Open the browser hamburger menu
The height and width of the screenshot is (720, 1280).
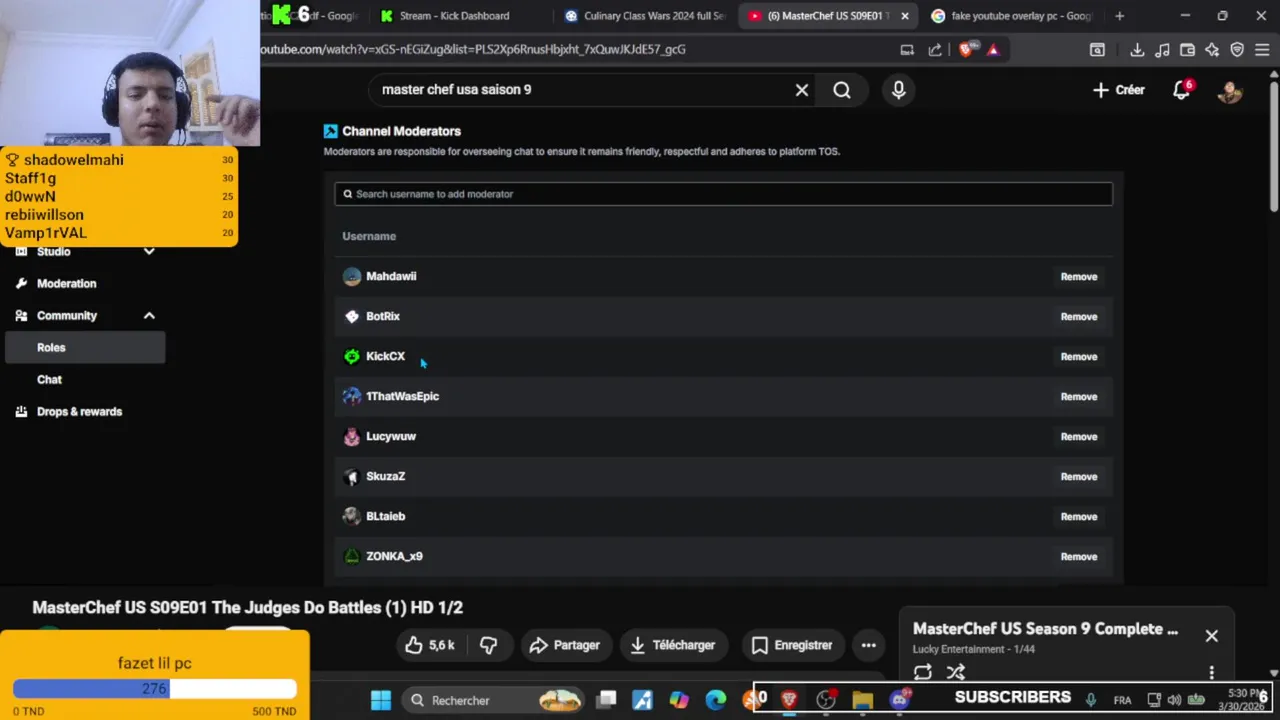pos(1262,50)
